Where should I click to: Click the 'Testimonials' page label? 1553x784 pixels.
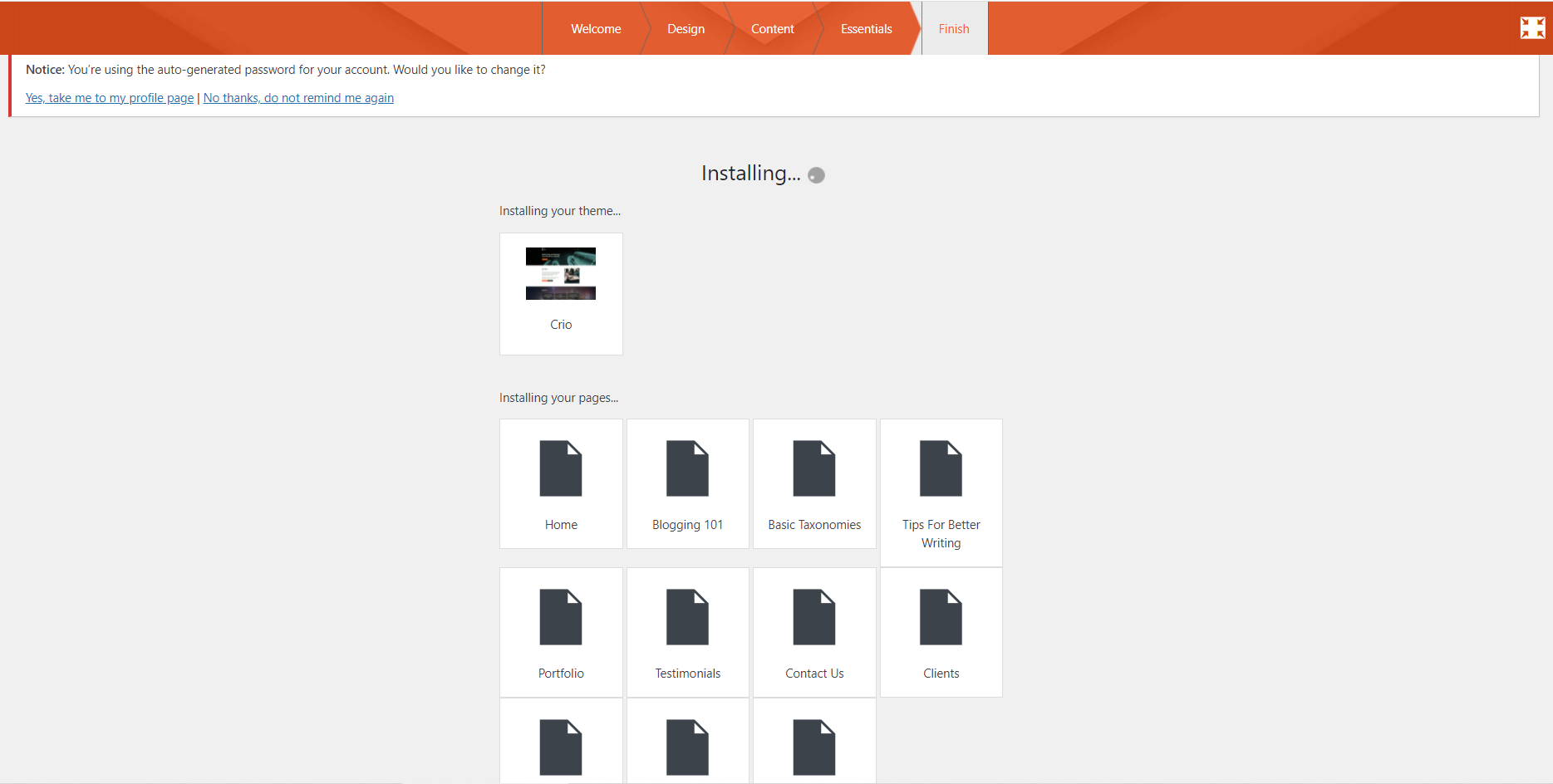click(x=687, y=674)
